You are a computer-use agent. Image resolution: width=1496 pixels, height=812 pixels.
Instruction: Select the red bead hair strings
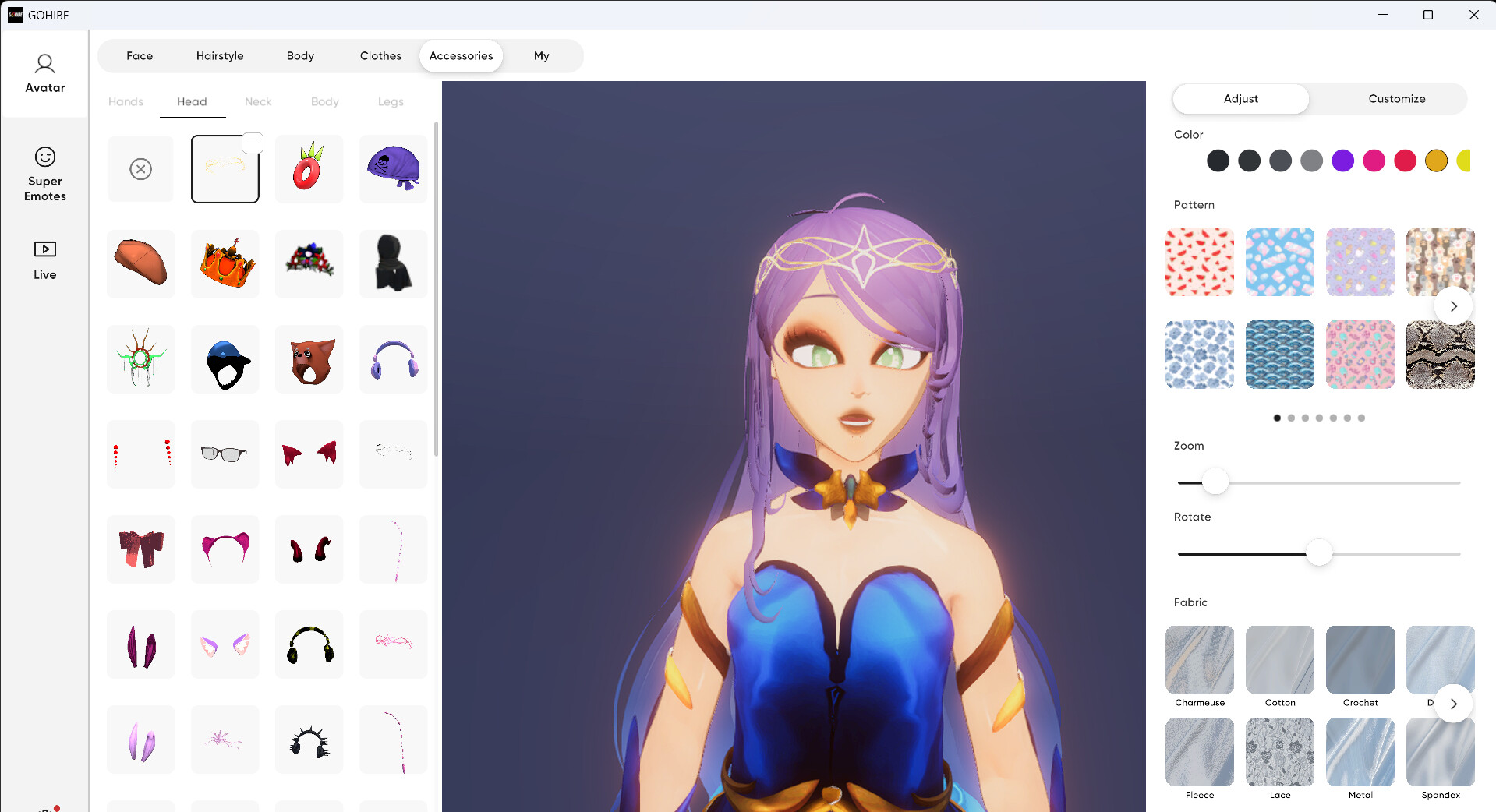click(141, 454)
